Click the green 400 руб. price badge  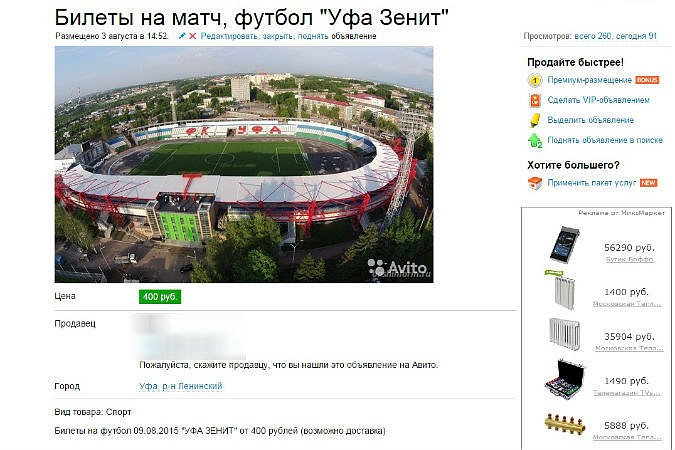(x=160, y=297)
